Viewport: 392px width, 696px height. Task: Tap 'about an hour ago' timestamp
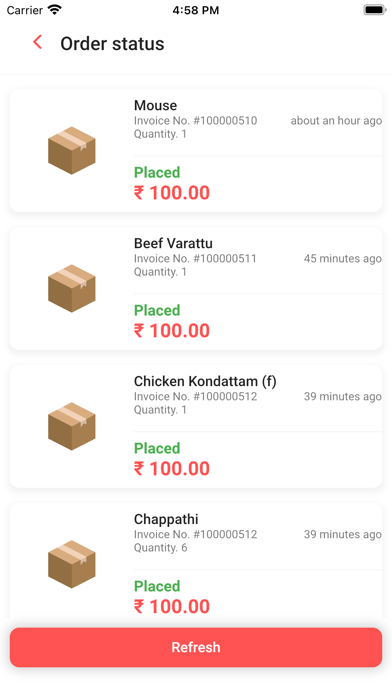[x=336, y=121]
